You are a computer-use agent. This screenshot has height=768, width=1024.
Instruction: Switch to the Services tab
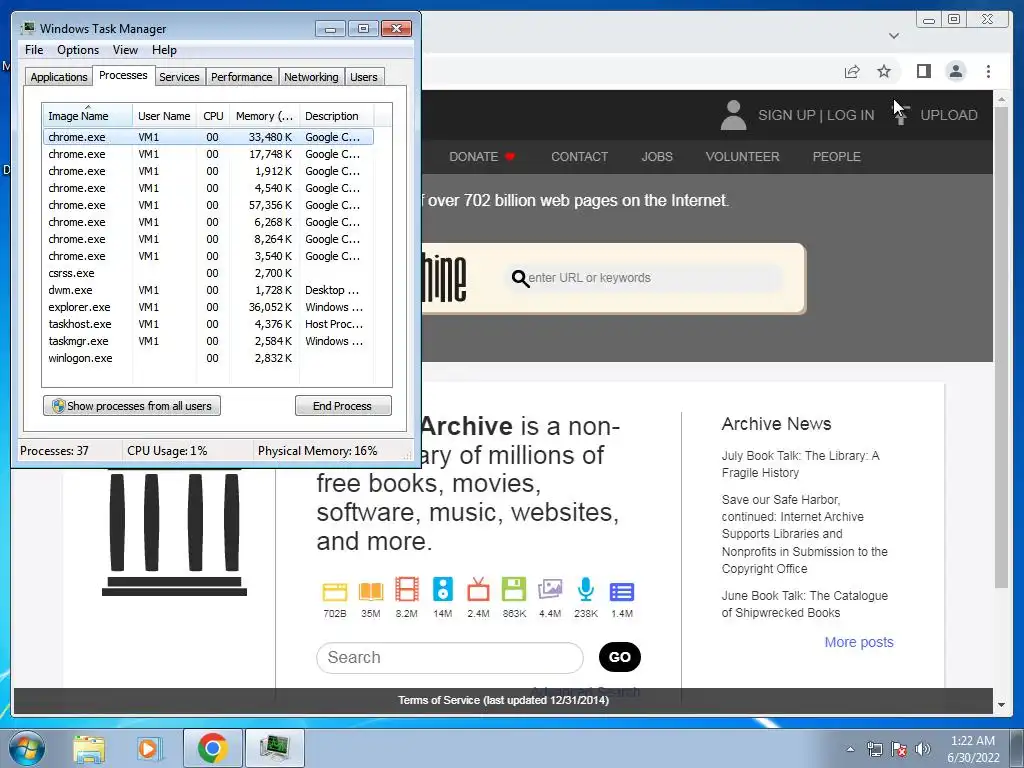point(179,77)
